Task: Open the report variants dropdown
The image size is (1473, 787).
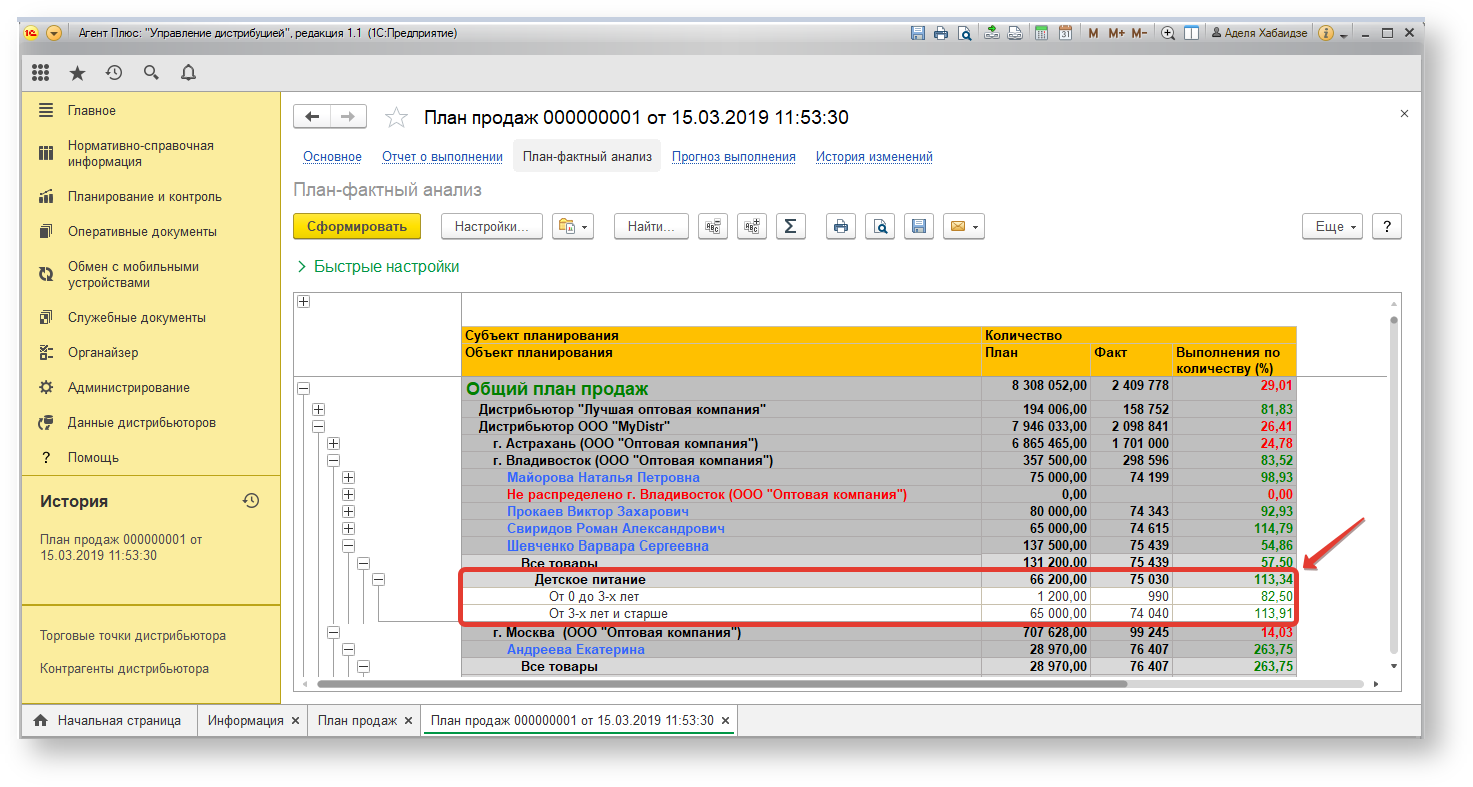Action: point(573,227)
